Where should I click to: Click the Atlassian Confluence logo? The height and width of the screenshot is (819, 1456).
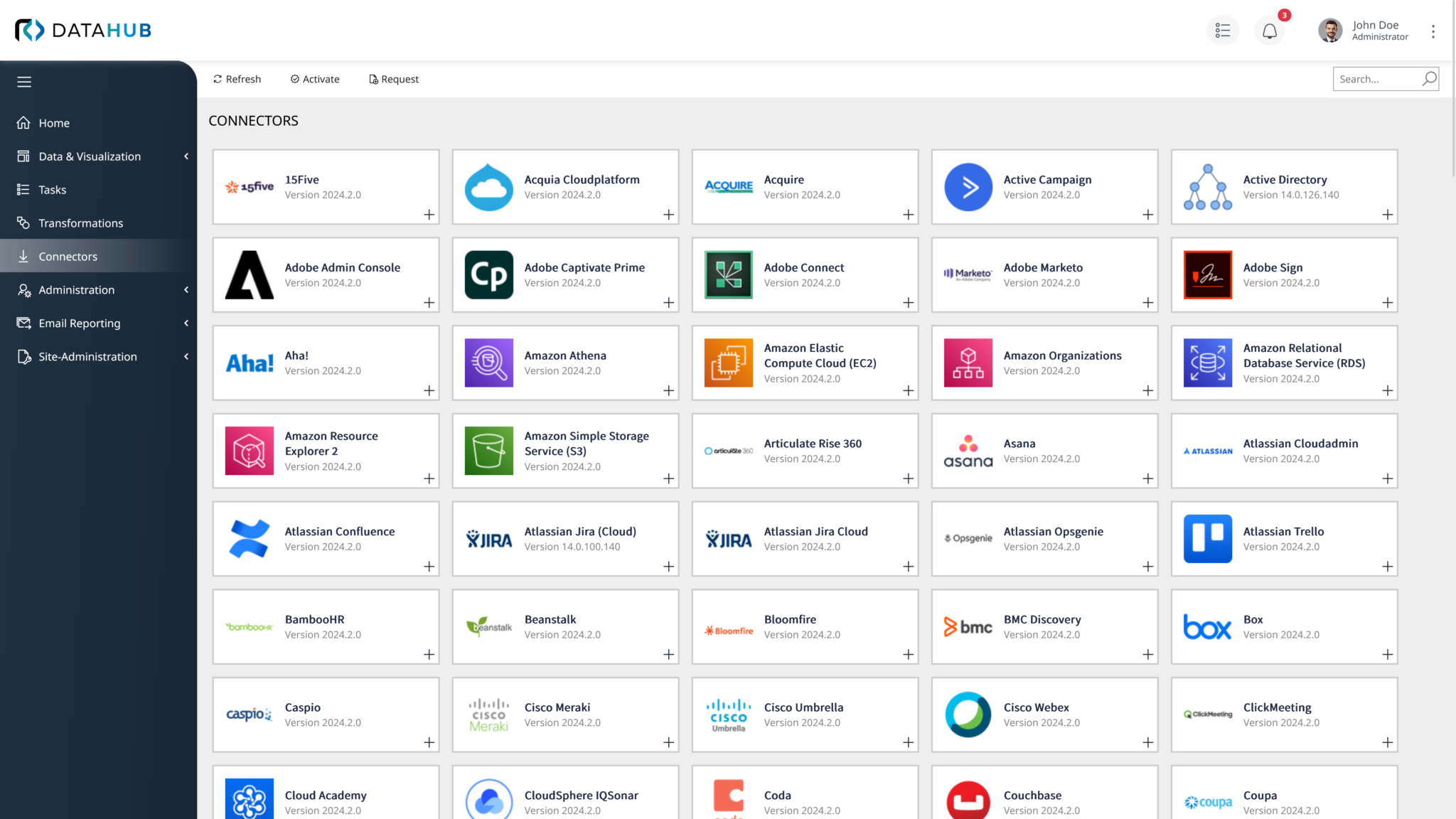pyautogui.click(x=249, y=539)
